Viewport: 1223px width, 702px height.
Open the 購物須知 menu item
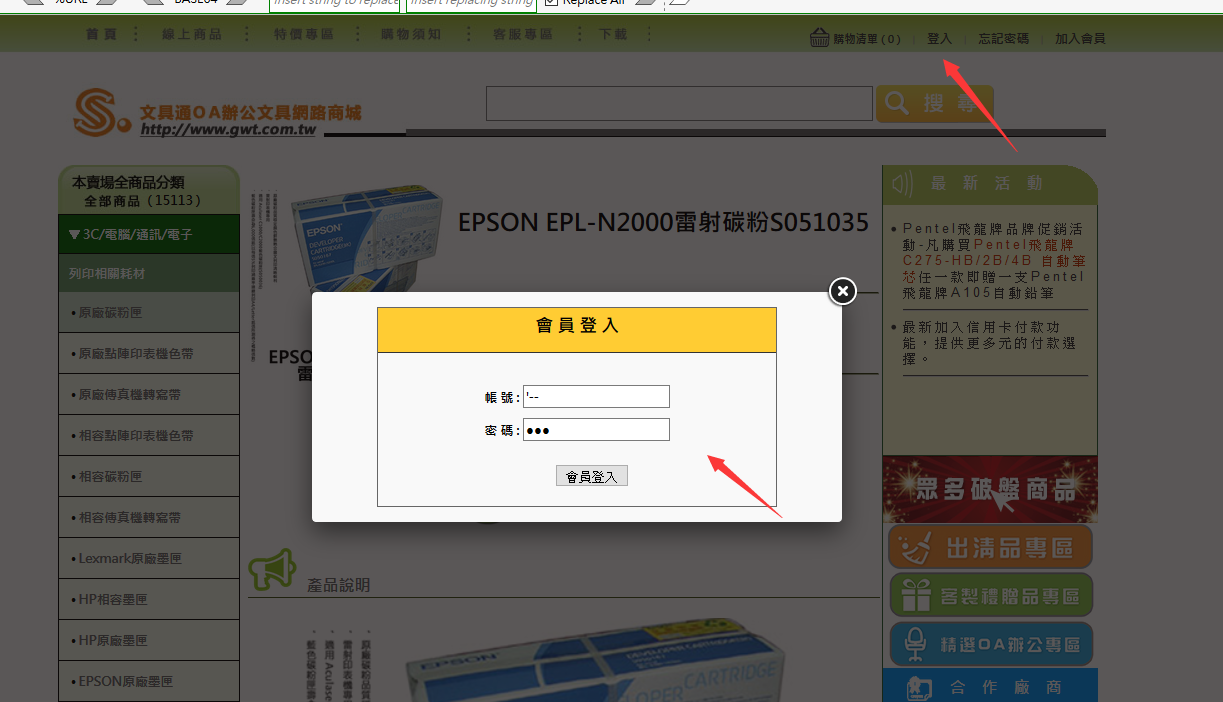pos(411,34)
